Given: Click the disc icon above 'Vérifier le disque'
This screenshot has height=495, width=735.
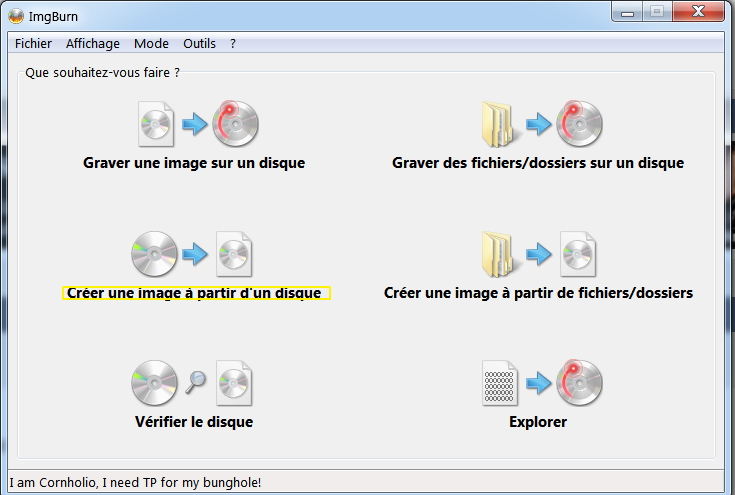Looking at the screenshot, I should [x=154, y=383].
